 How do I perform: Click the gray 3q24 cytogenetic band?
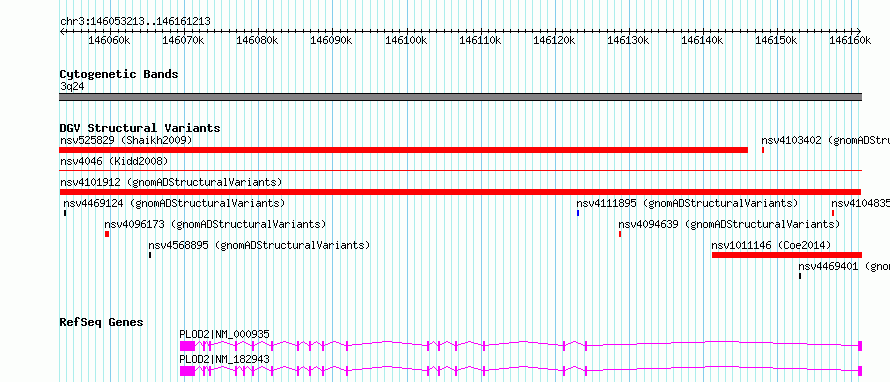(460, 97)
